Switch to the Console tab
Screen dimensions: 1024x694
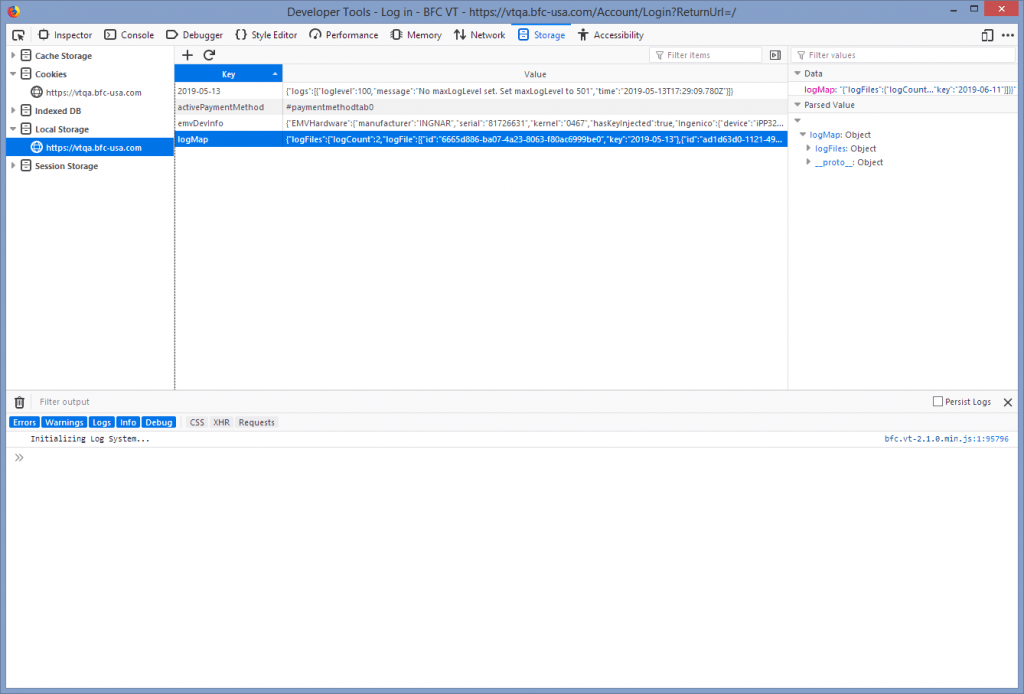point(129,35)
